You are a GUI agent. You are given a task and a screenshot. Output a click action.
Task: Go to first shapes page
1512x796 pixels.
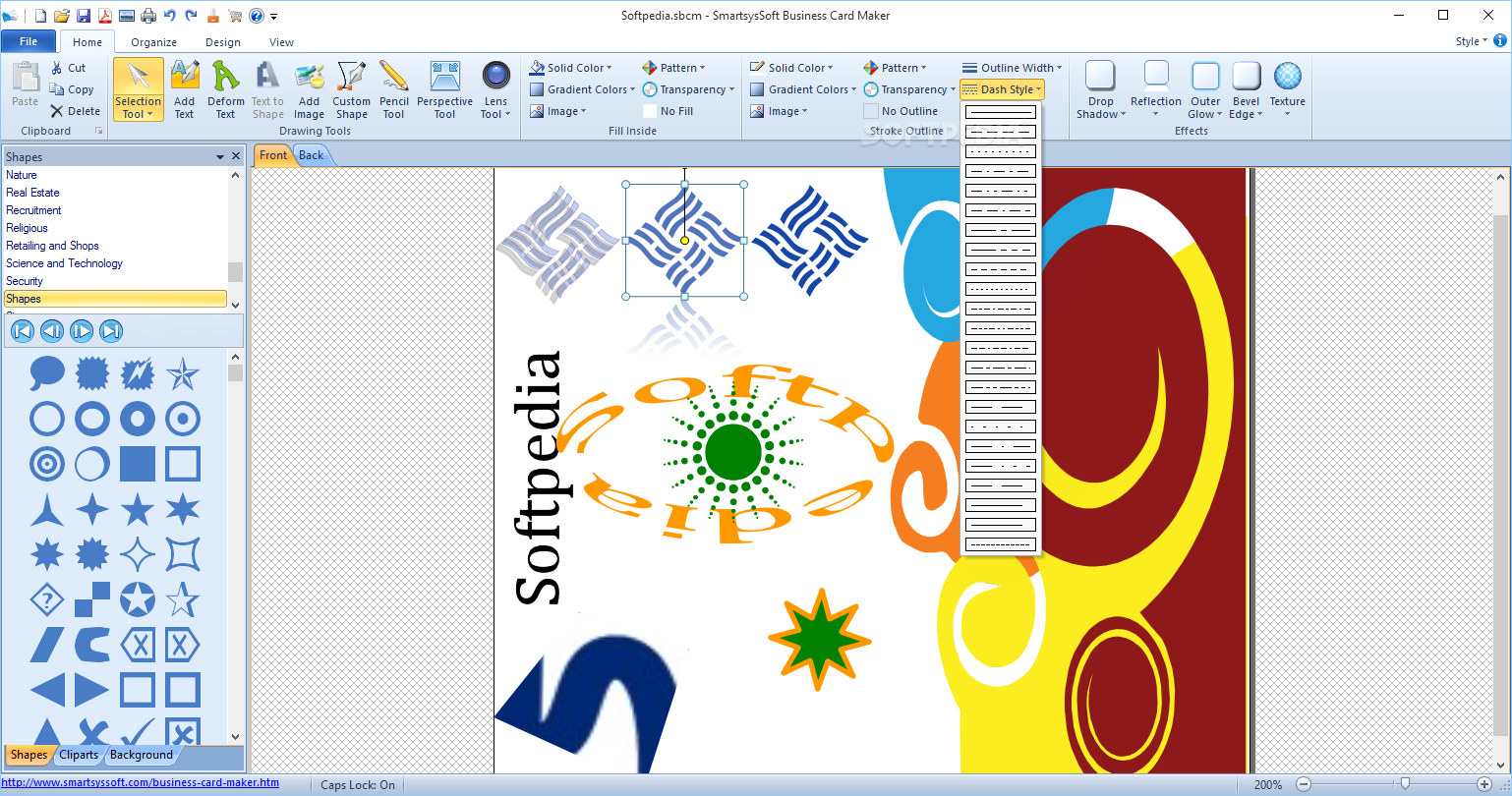(23, 331)
